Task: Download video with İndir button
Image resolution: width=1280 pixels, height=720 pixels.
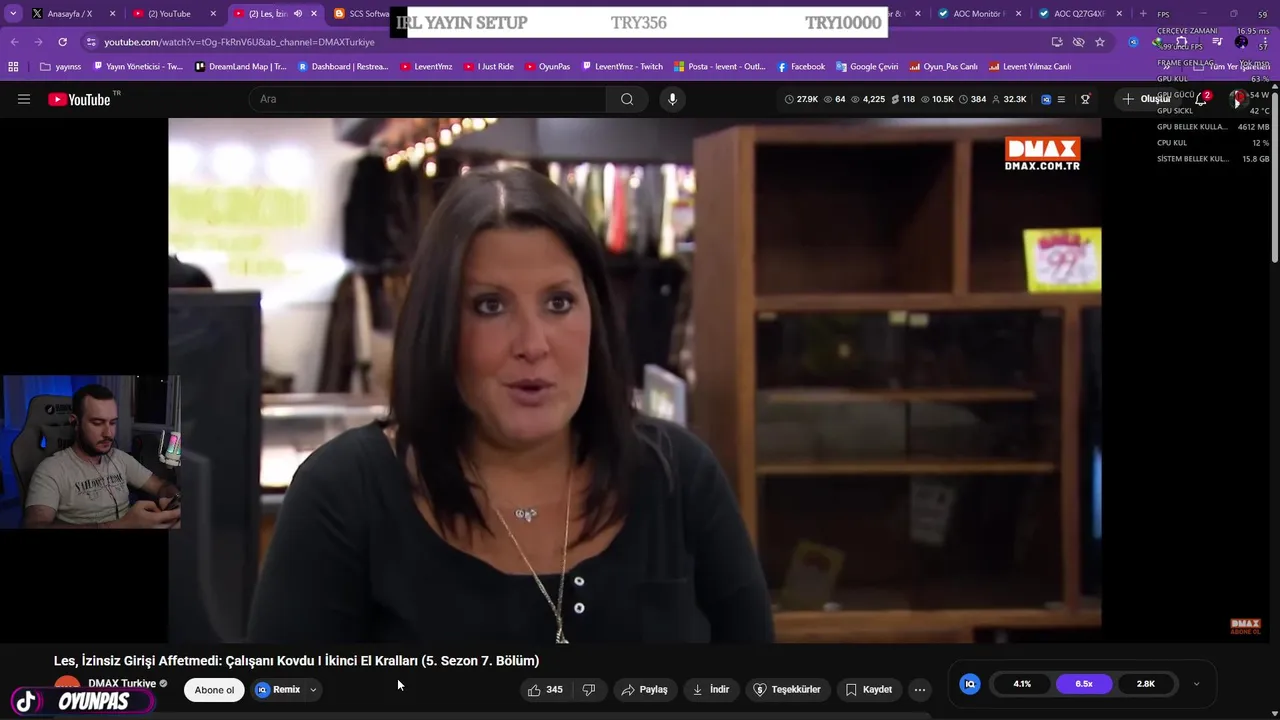Action: pos(711,690)
